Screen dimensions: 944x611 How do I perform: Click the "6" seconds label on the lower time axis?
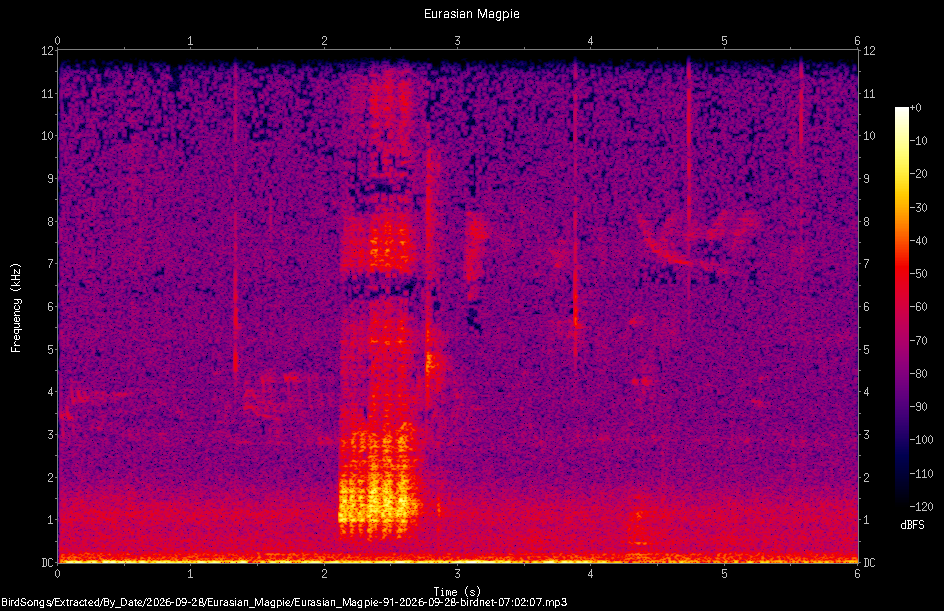[857, 574]
